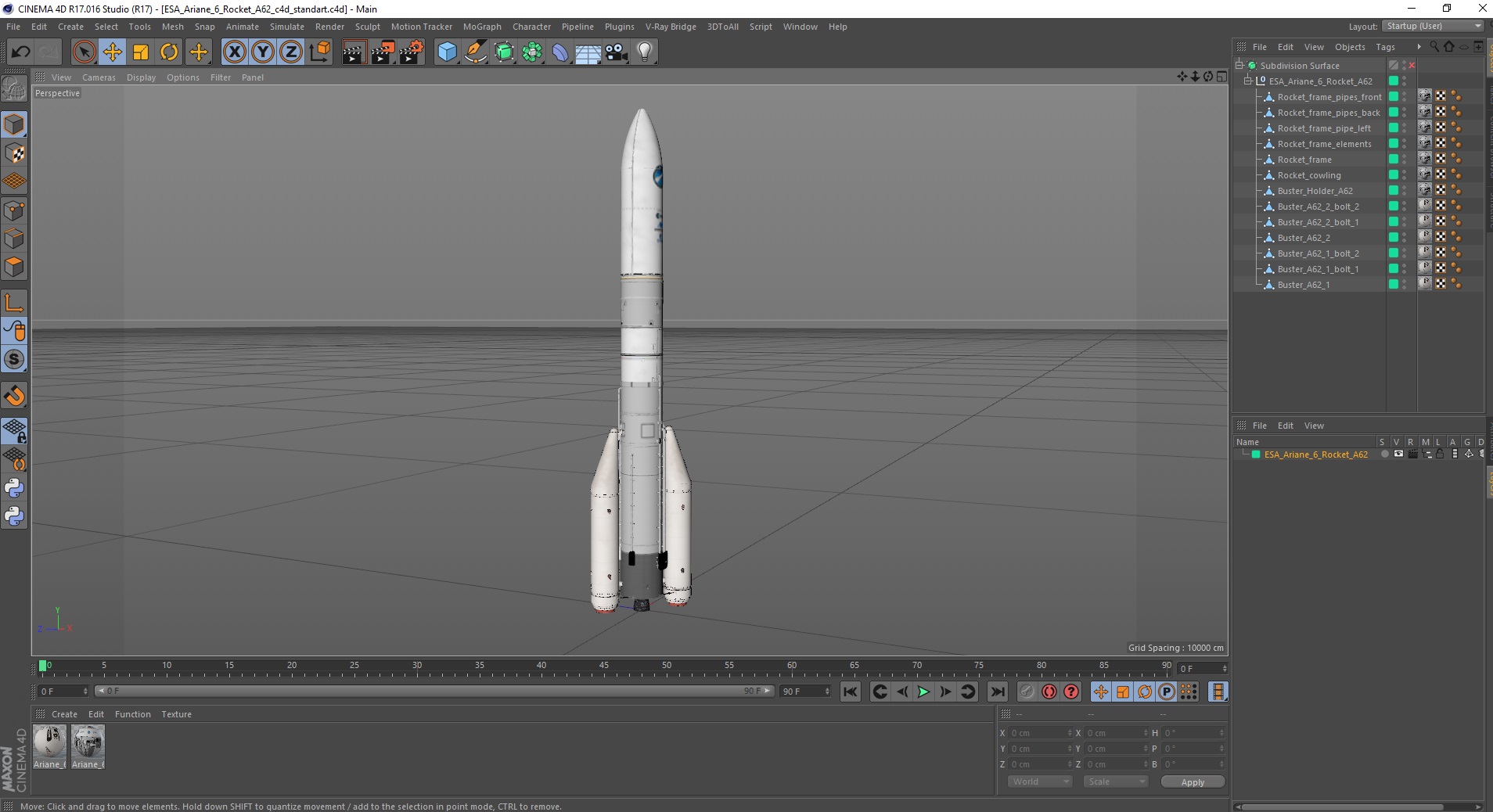Open the Array modeling objects icon
Viewport: 1493px width, 812px height.
(x=533, y=52)
